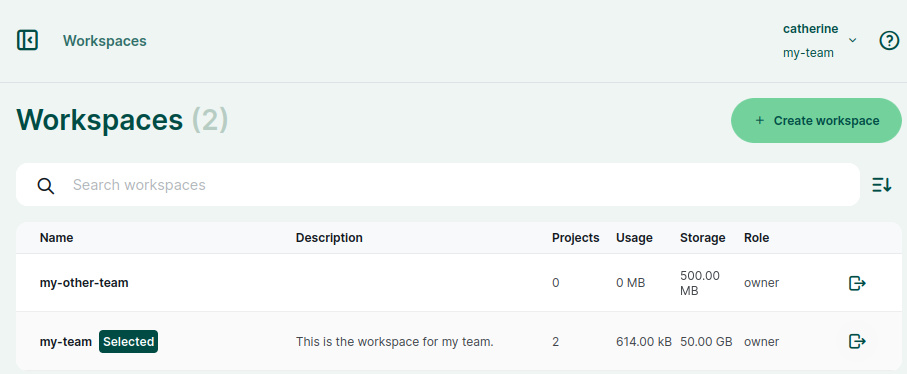Click the 614.00 kB usage value
Screen dimensions: 907x374
[644, 342]
